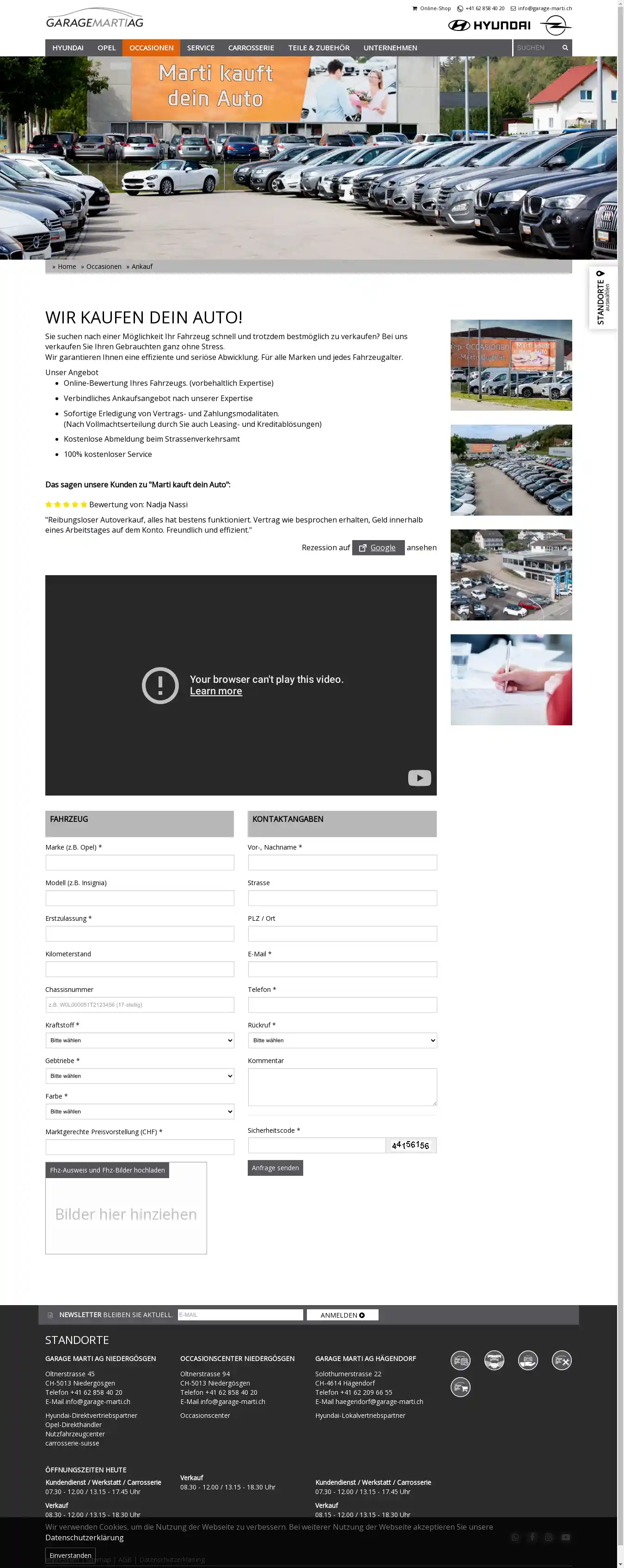Image resolution: width=624 pixels, height=1568 pixels.
Task: Click the Hyundai brand logo
Action: point(489,25)
